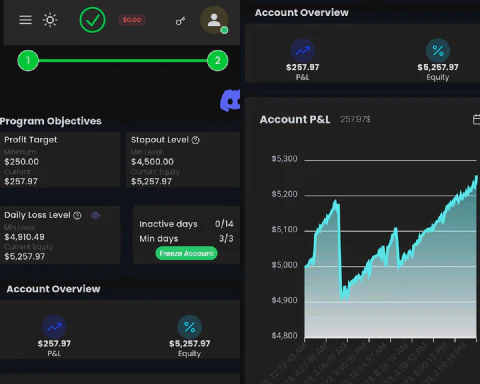
Task: Open the user profile avatar
Action: [214, 20]
